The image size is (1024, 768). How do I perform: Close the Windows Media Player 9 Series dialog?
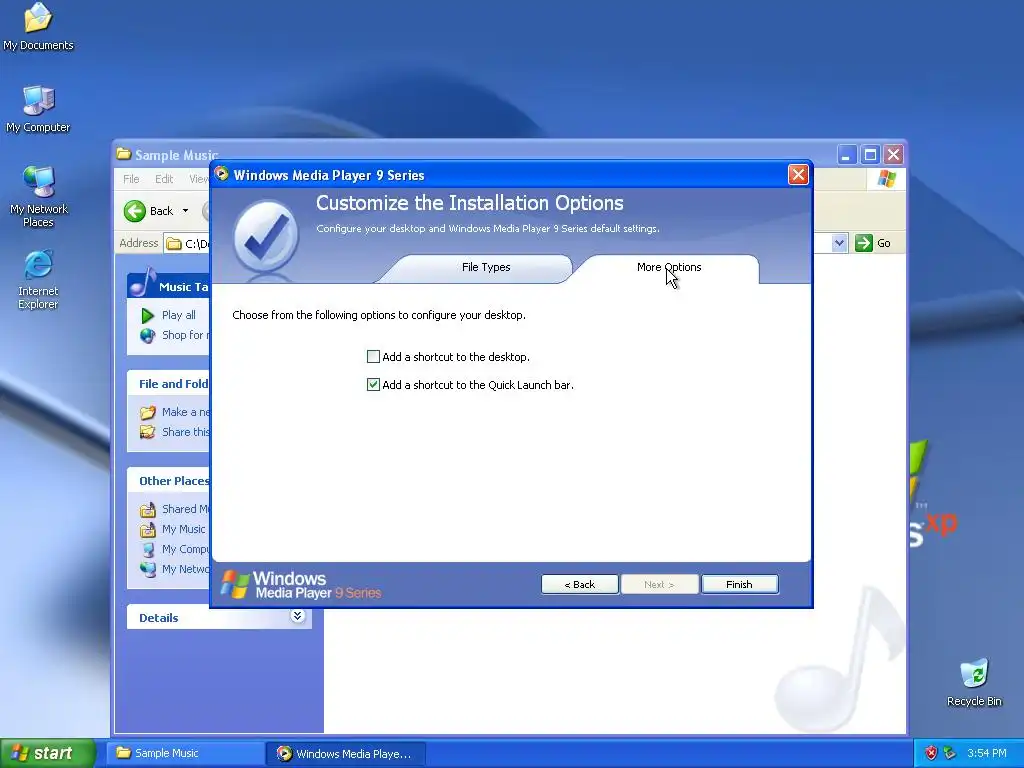[798, 174]
